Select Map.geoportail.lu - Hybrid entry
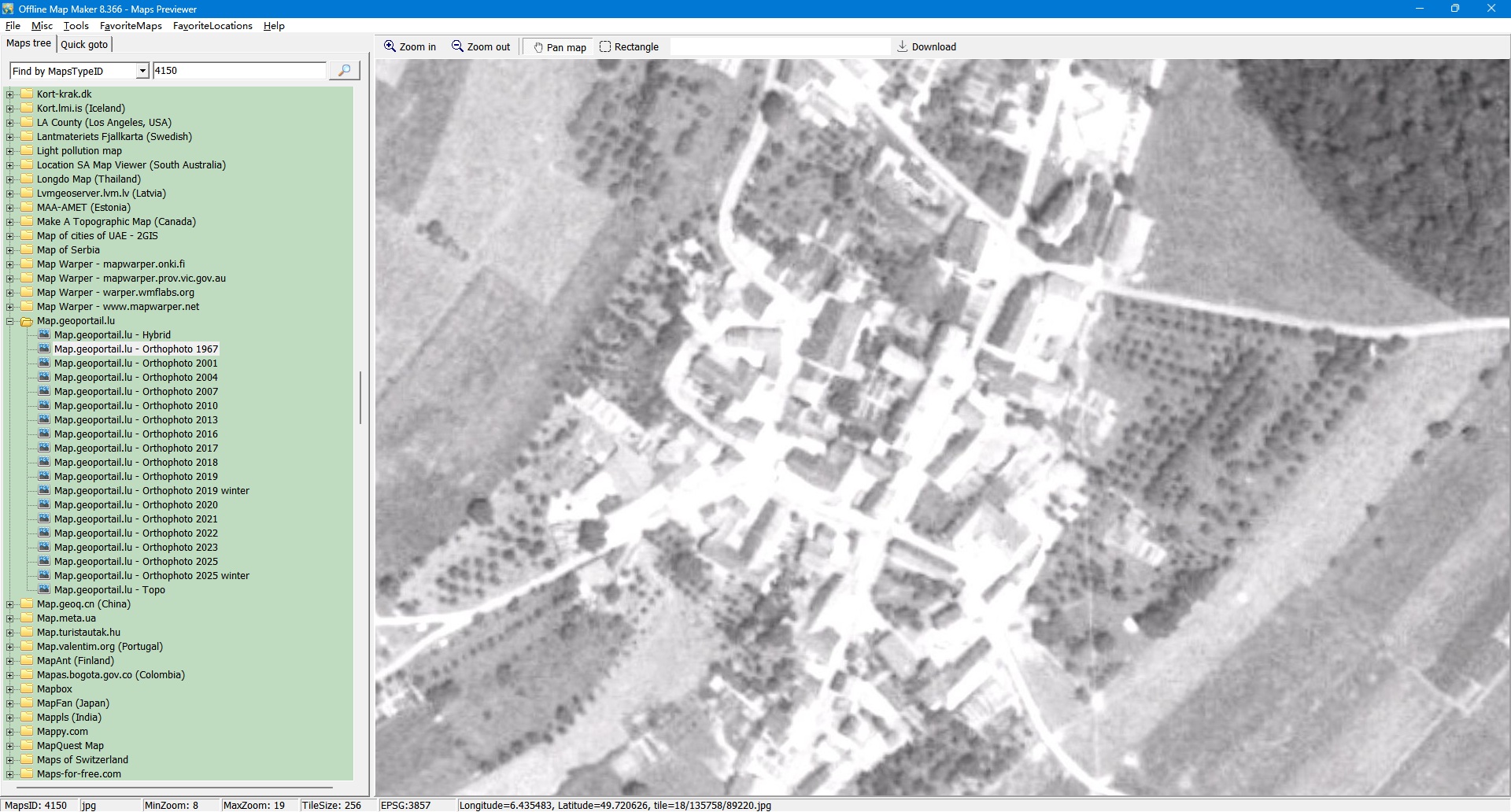The height and width of the screenshot is (812, 1511). (112, 335)
